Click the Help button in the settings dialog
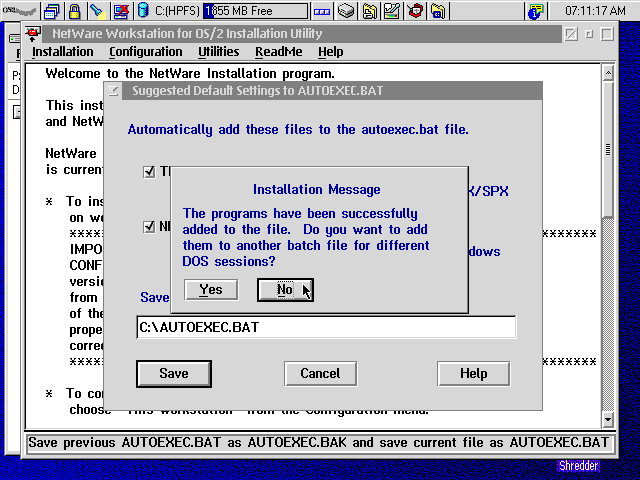Screen dimensions: 640x480 (473, 373)
